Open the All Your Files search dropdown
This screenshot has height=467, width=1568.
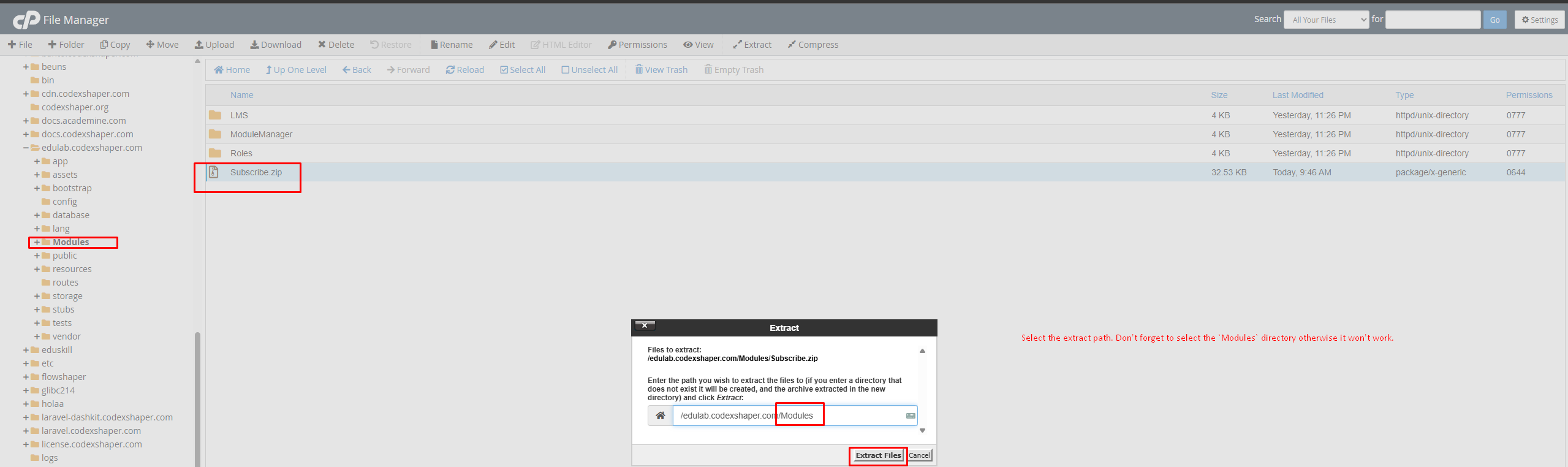coord(1326,20)
